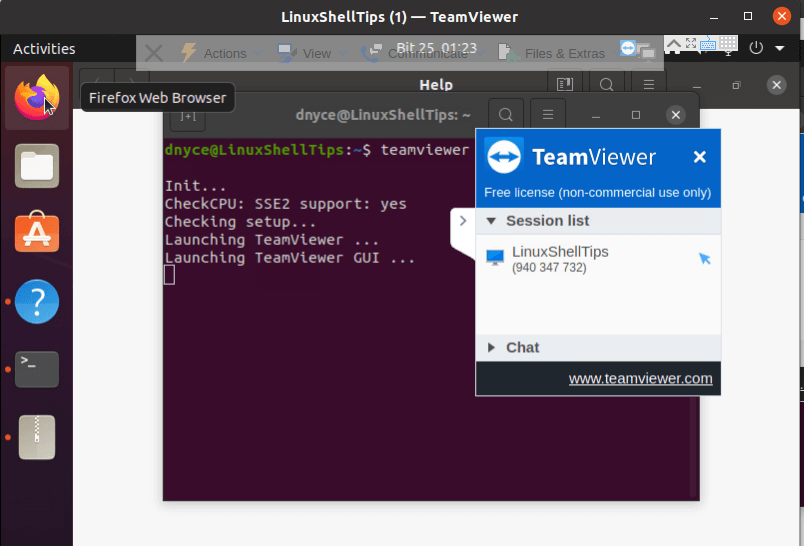Click the dnyce@LinuxShellTips terminal title
Image resolution: width=804 pixels, height=546 pixels.
pyautogui.click(x=383, y=115)
